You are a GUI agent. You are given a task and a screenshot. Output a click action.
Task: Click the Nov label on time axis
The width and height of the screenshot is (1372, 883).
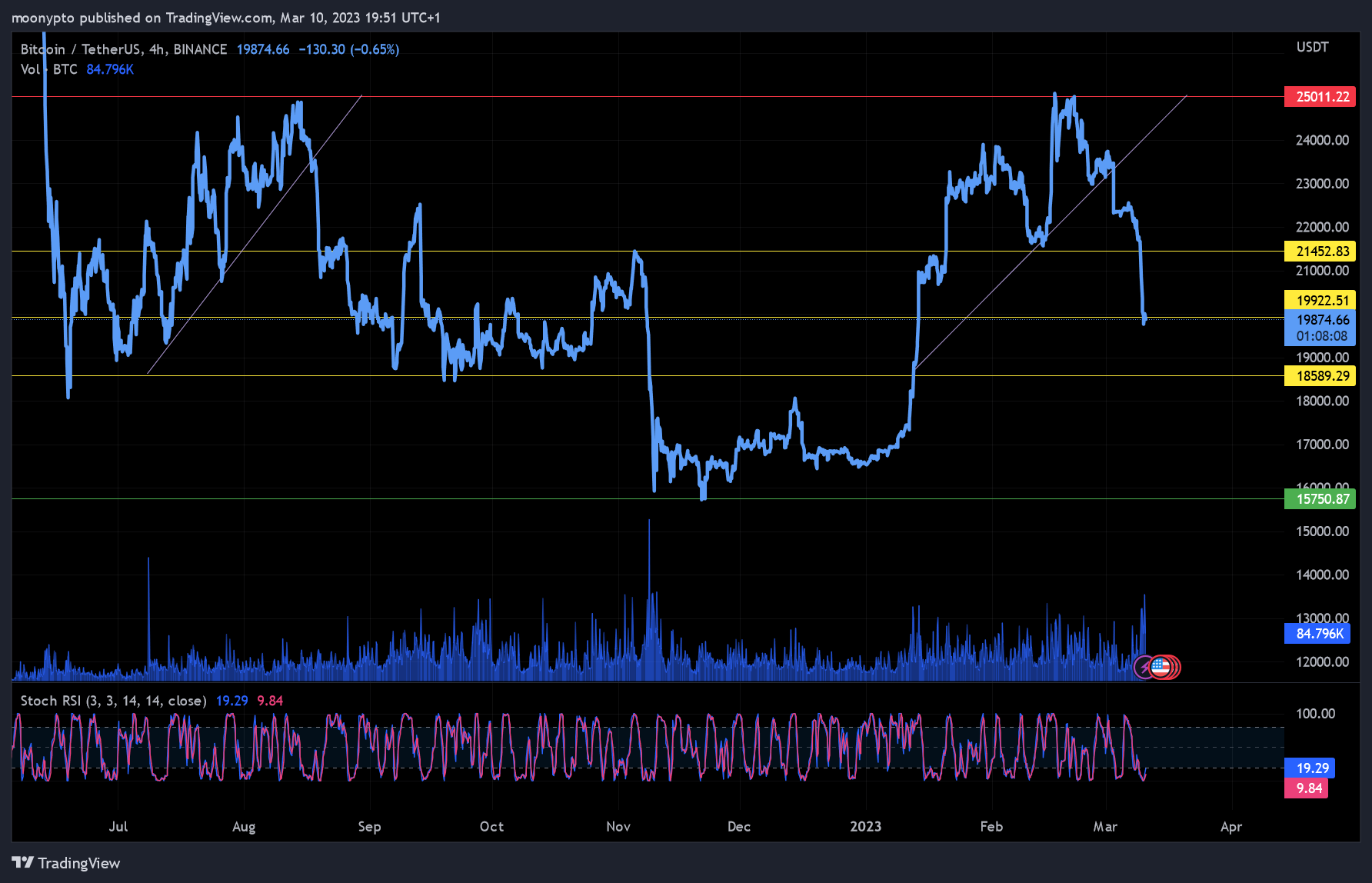618,827
